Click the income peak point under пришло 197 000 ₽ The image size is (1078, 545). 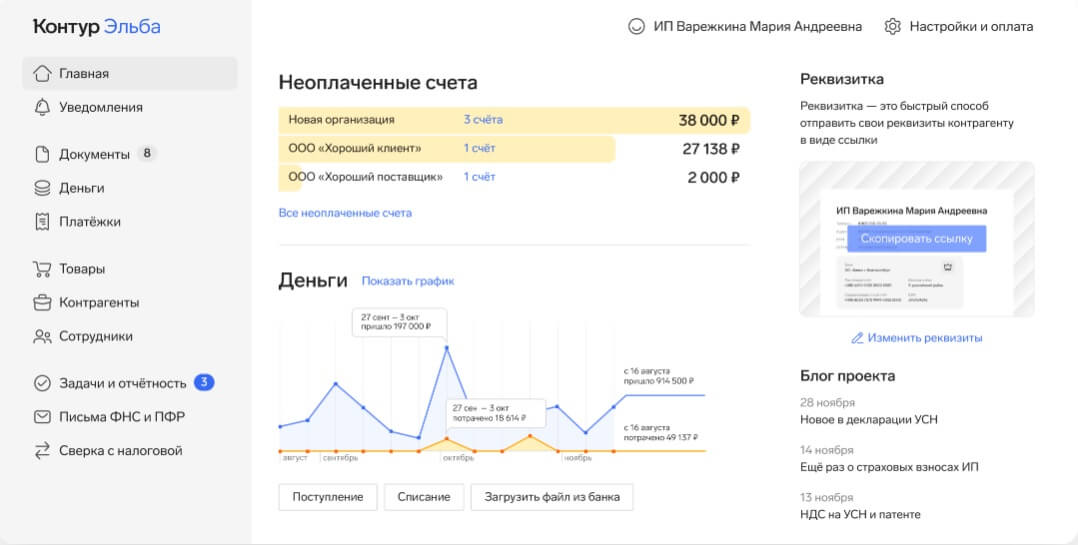tap(447, 348)
